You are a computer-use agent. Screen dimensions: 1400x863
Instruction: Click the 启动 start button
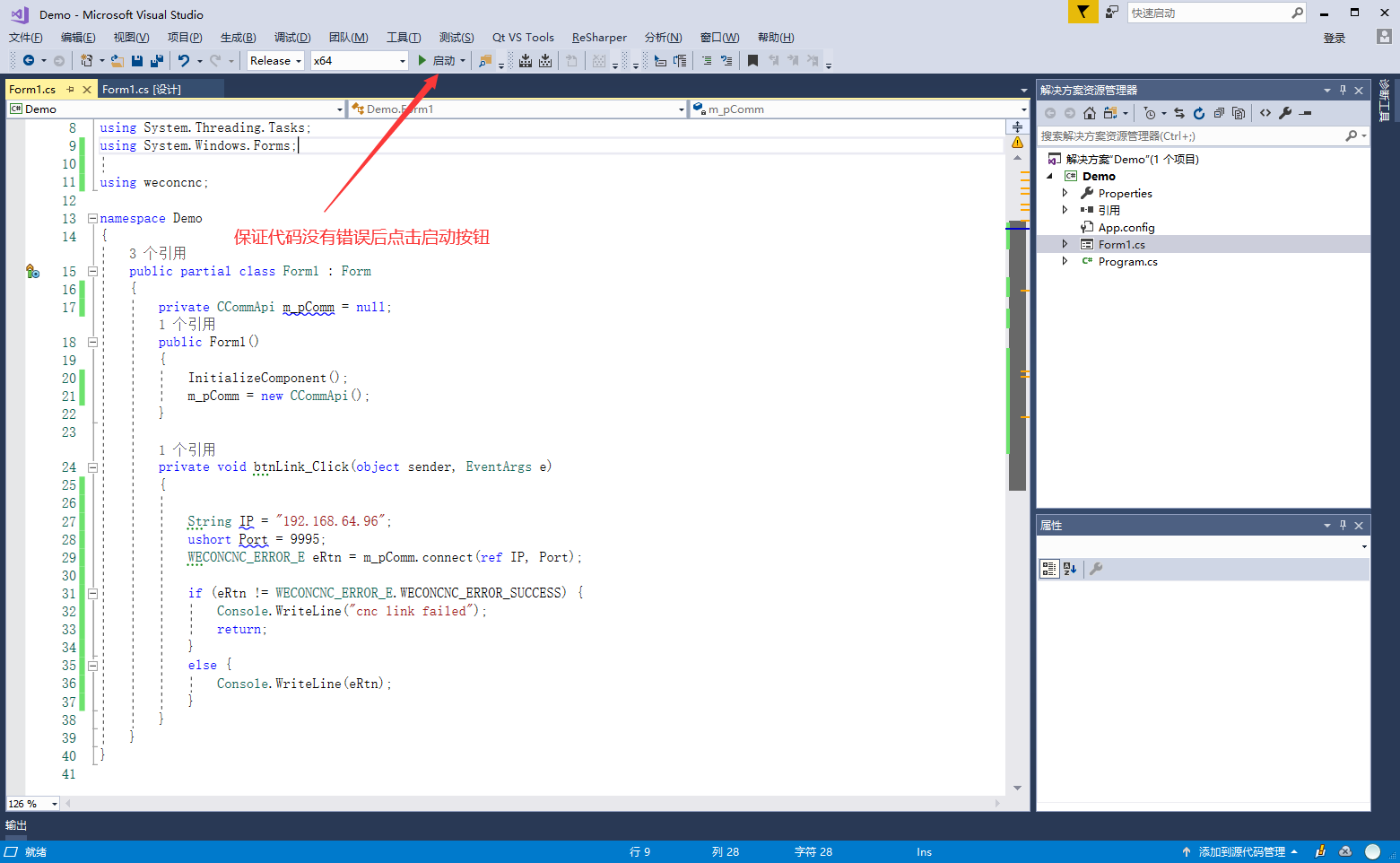click(436, 61)
